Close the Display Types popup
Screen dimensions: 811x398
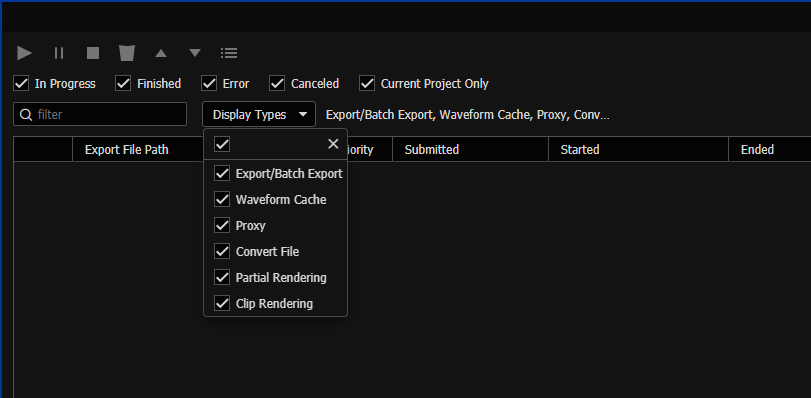(x=334, y=144)
